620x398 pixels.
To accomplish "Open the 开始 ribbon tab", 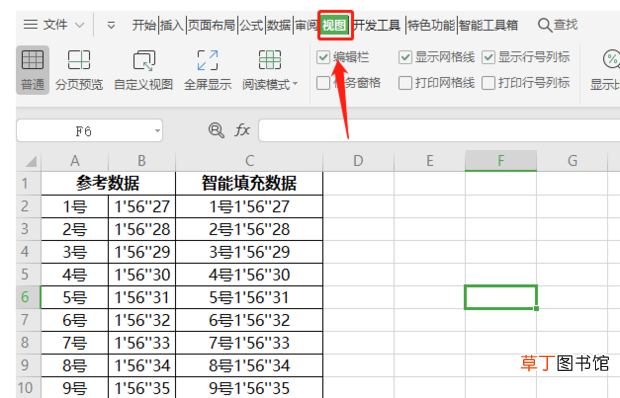I will pos(144,25).
